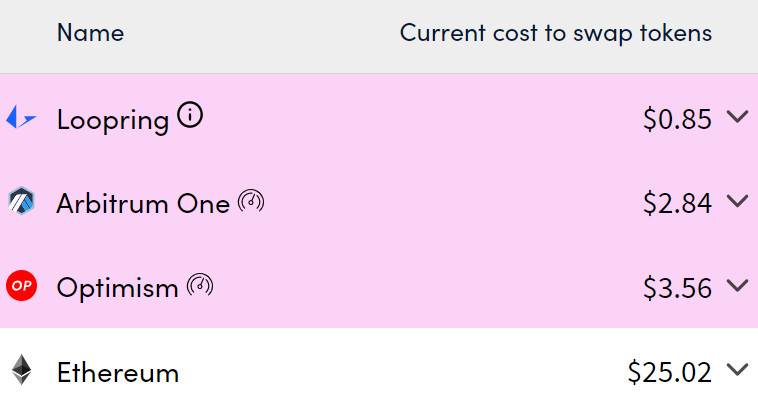Expand the Loopring row chevron

click(737, 117)
